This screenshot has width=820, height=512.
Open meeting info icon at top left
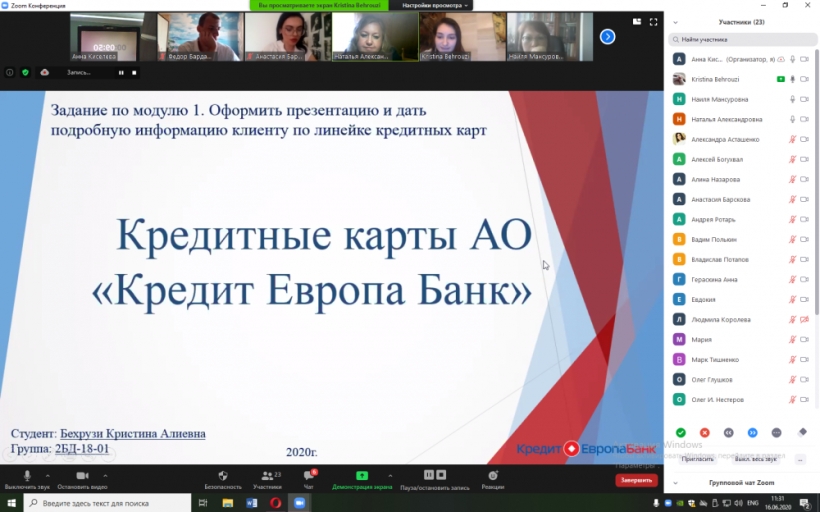[9, 73]
